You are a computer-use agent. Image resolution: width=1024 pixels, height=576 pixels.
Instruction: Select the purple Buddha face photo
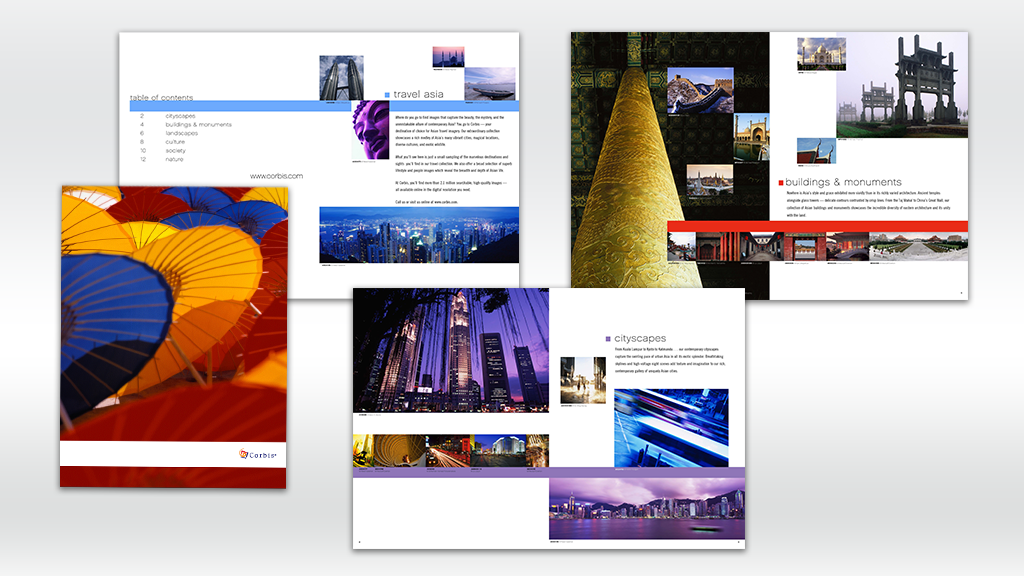coord(370,130)
